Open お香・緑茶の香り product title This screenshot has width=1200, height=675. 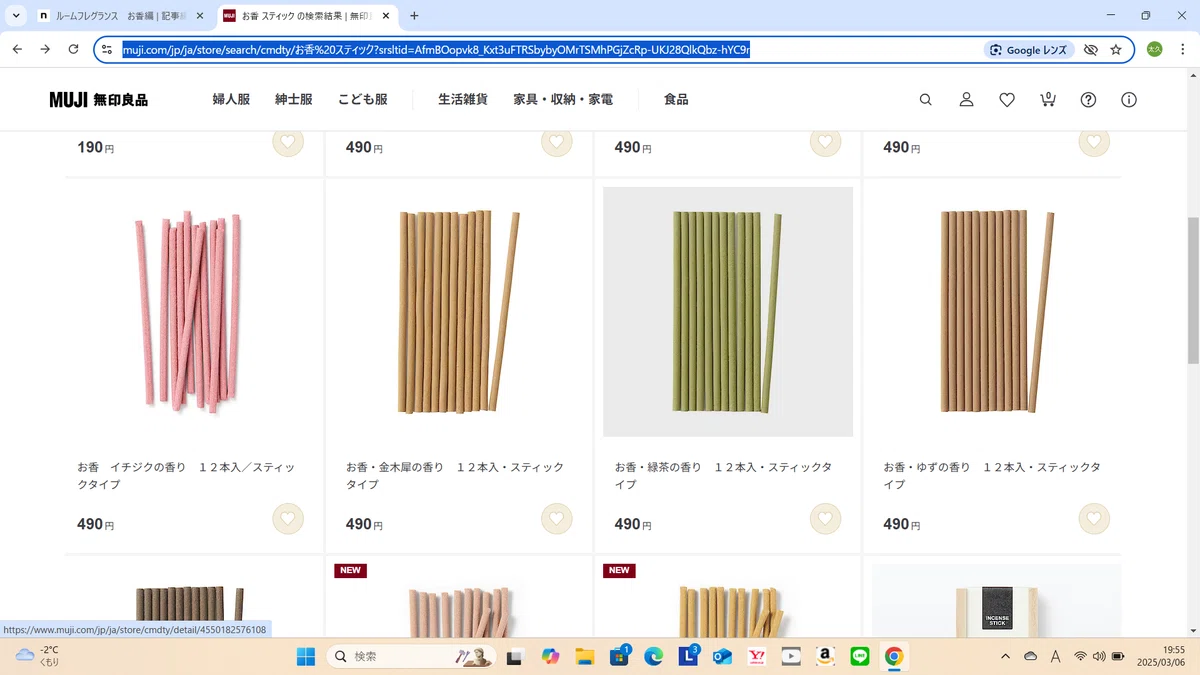click(x=723, y=476)
